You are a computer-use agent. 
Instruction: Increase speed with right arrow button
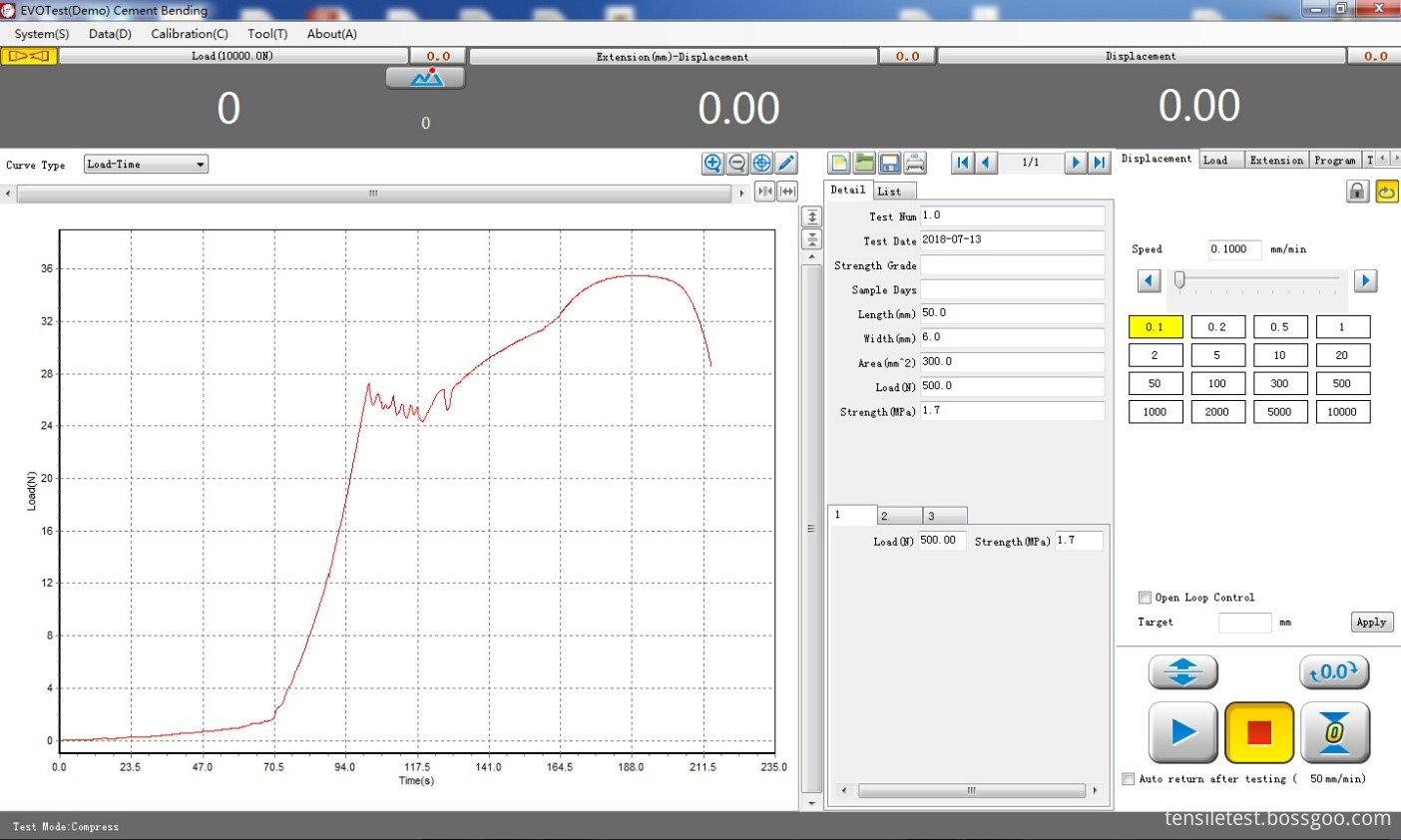tap(1365, 281)
